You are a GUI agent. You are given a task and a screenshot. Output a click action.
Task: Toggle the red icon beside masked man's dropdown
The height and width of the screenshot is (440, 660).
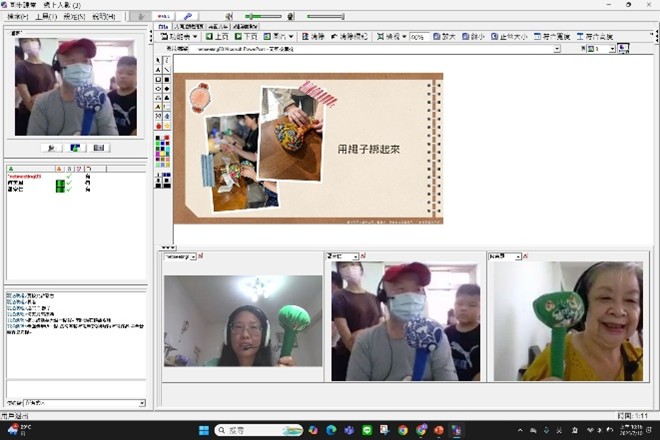coord(363,256)
